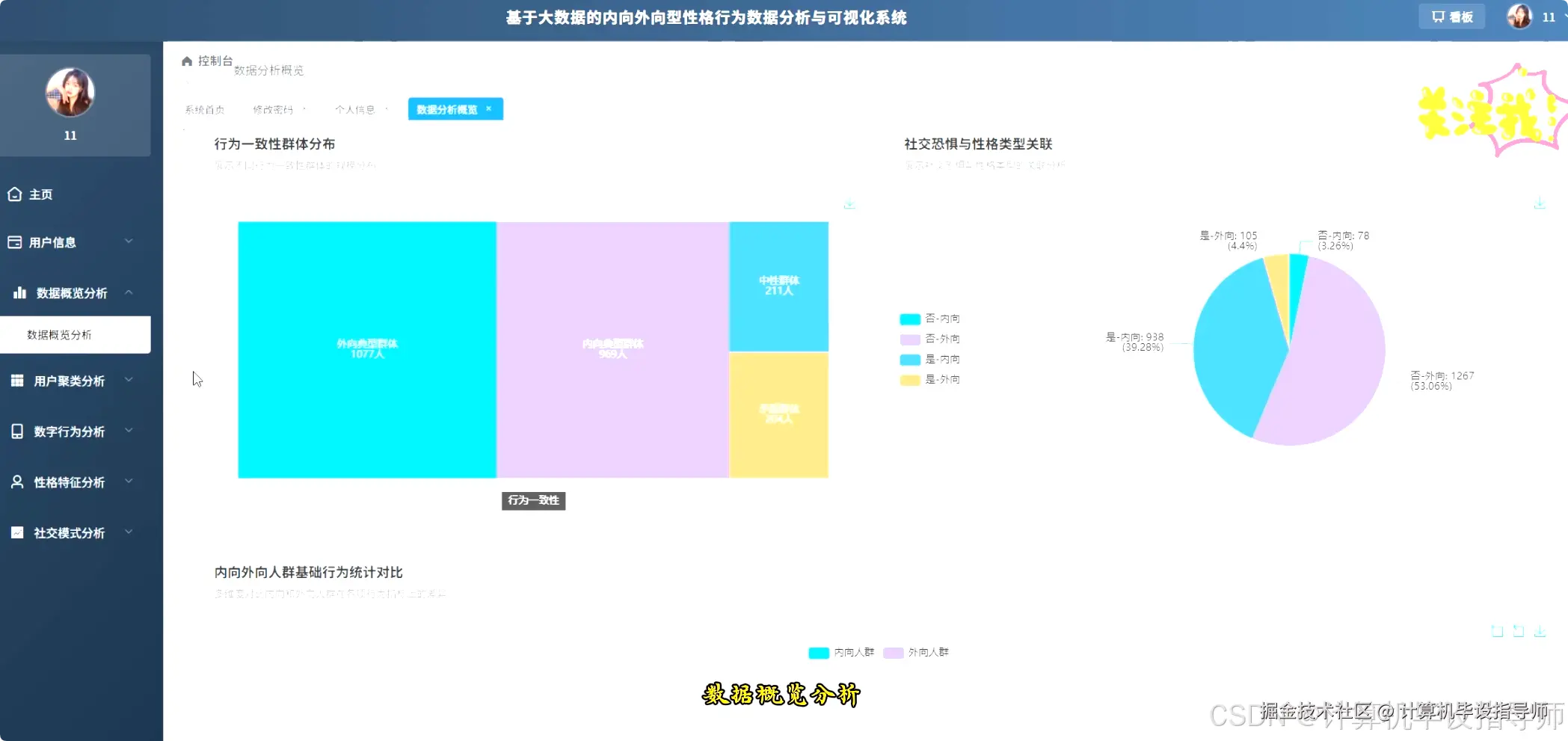Toggle the 否-内向 legend entry

930,319
